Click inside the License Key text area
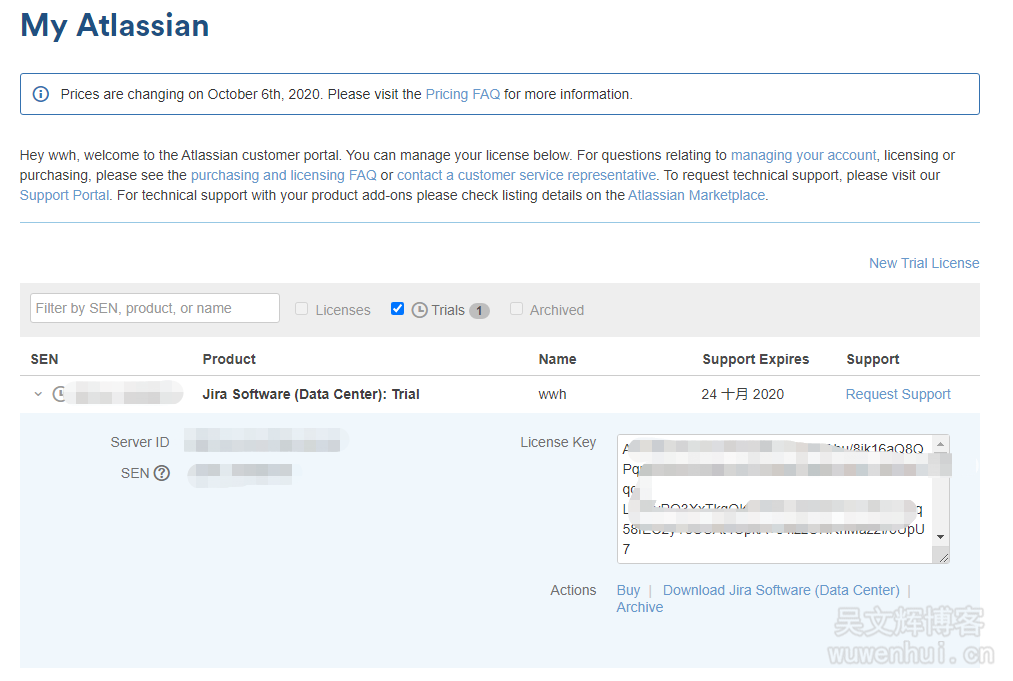The image size is (1013, 681). pos(775,498)
